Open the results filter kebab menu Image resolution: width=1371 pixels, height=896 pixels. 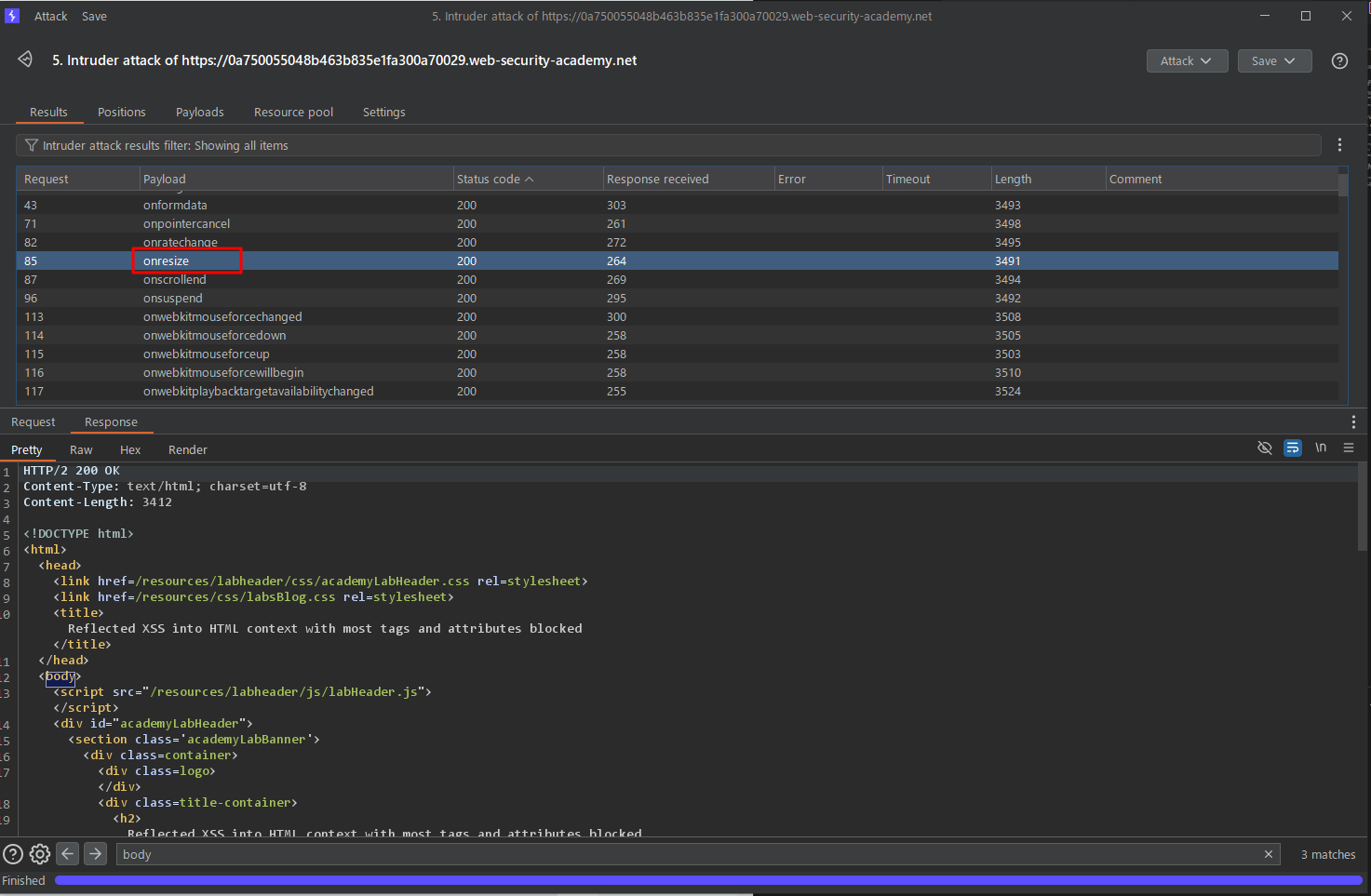coord(1339,145)
